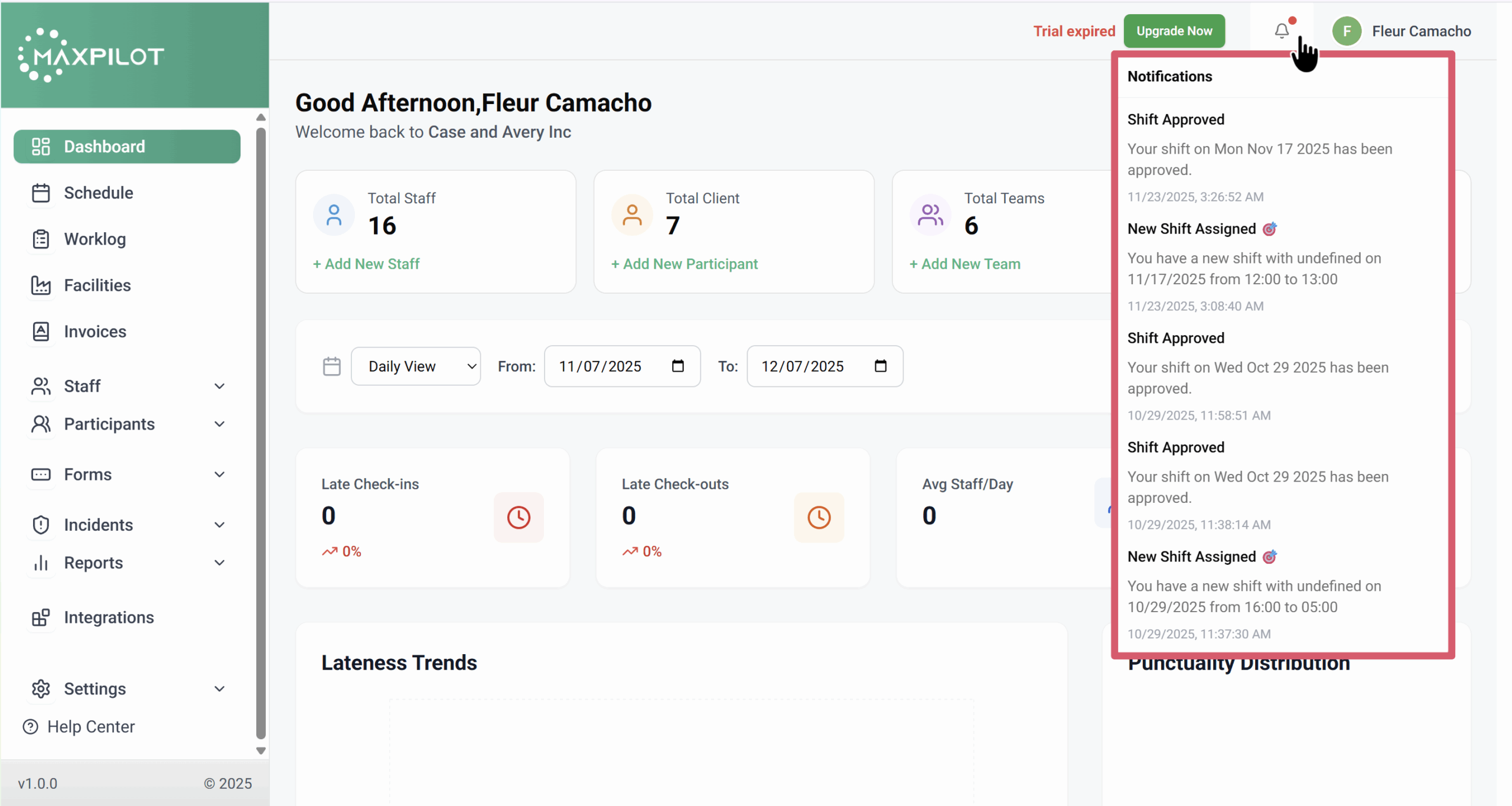Click the Late Check-ins clock icon
Image resolution: width=1512 pixels, height=806 pixels.
click(519, 517)
